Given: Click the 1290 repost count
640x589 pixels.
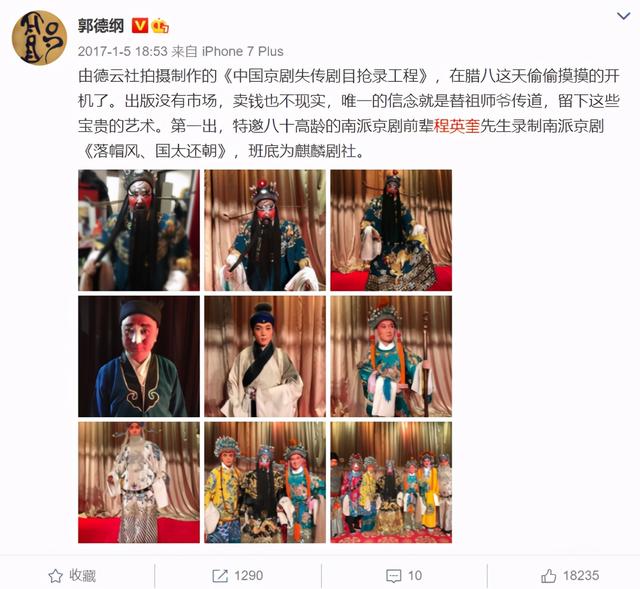Looking at the screenshot, I should tap(249, 576).
